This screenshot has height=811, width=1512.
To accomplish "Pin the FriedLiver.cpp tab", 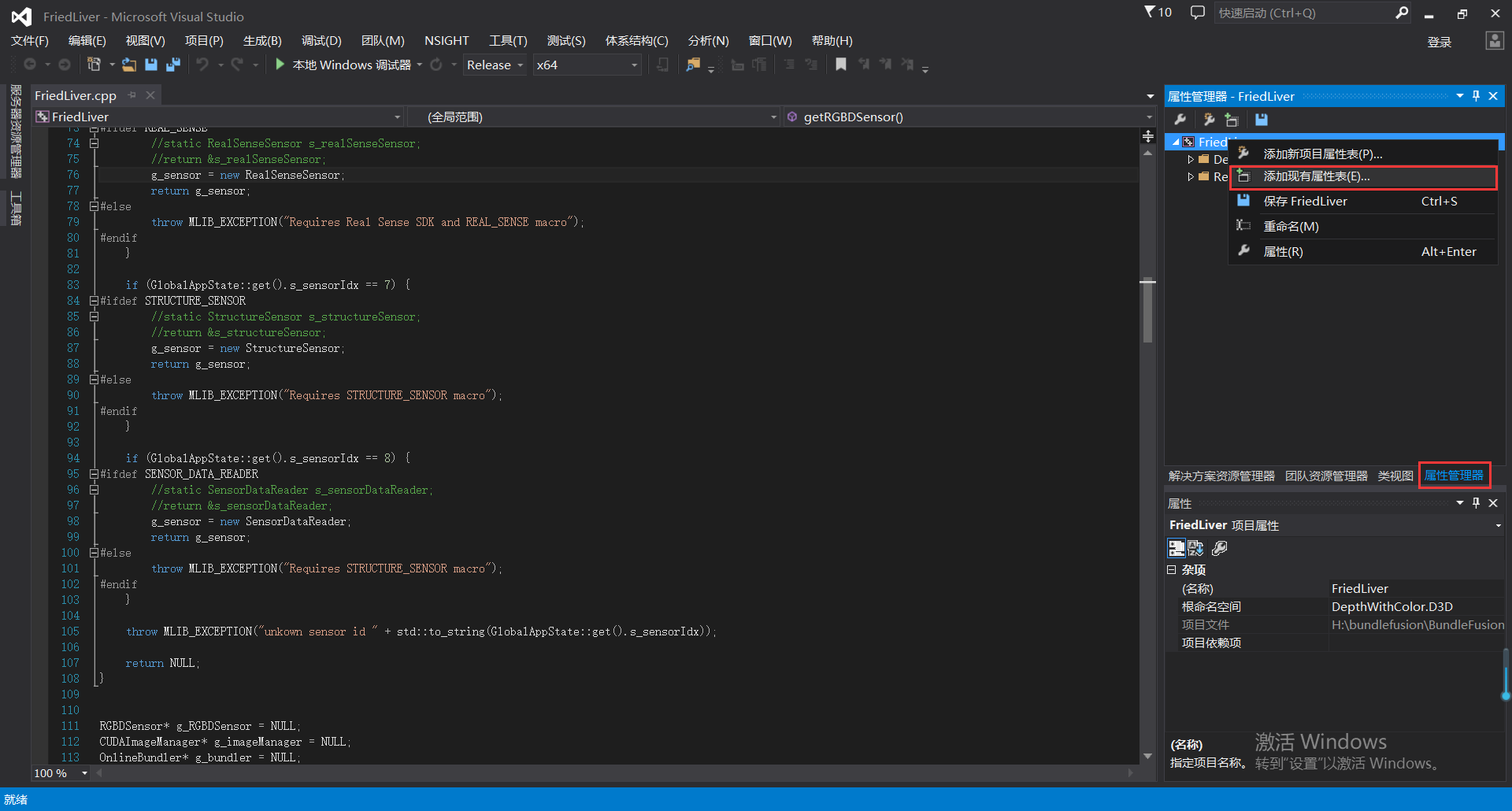I will pos(132,95).
